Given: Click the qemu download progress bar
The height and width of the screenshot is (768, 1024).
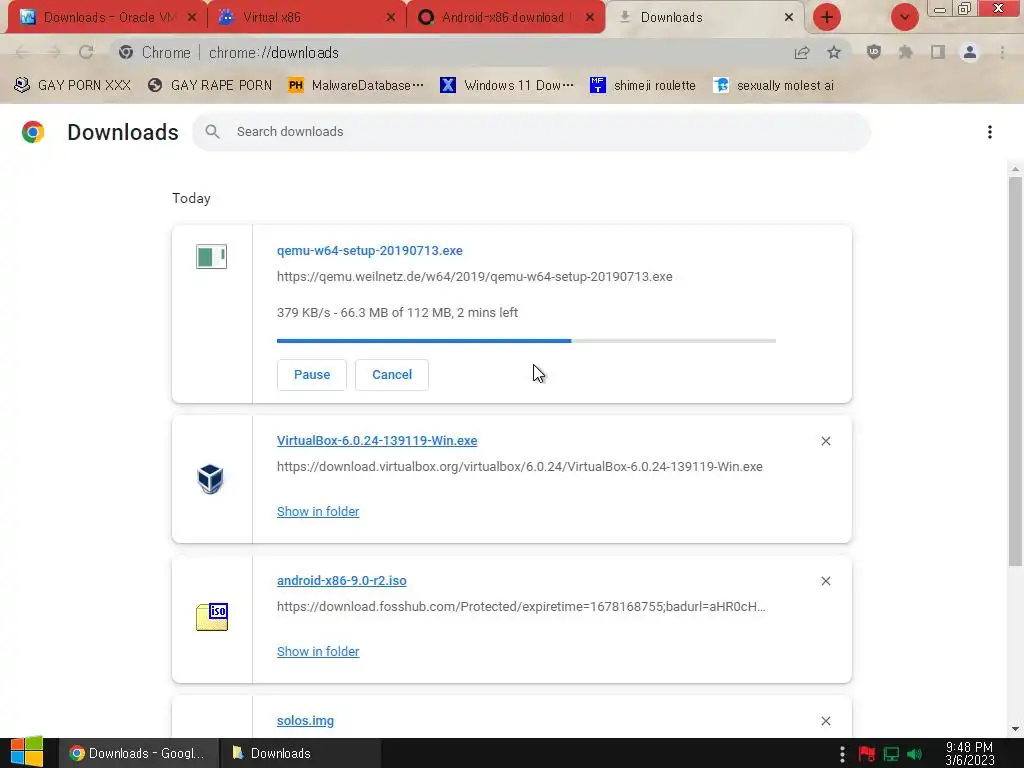Looking at the screenshot, I should (x=526, y=341).
